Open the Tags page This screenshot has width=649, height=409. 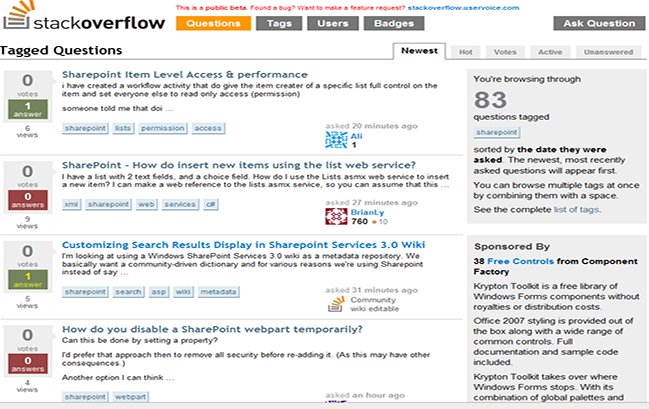click(279, 23)
